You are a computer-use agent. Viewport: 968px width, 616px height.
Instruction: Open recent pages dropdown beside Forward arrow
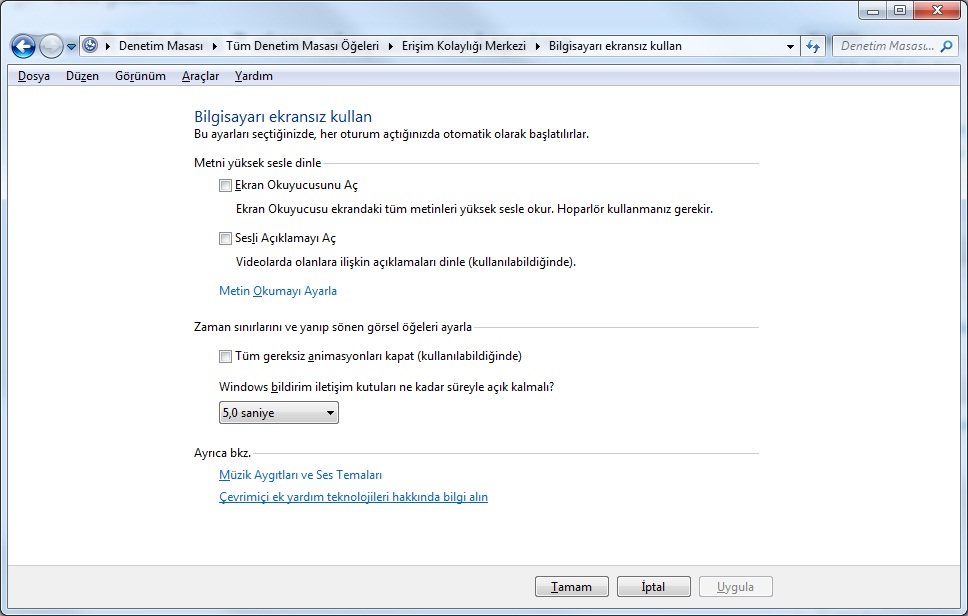tap(72, 47)
